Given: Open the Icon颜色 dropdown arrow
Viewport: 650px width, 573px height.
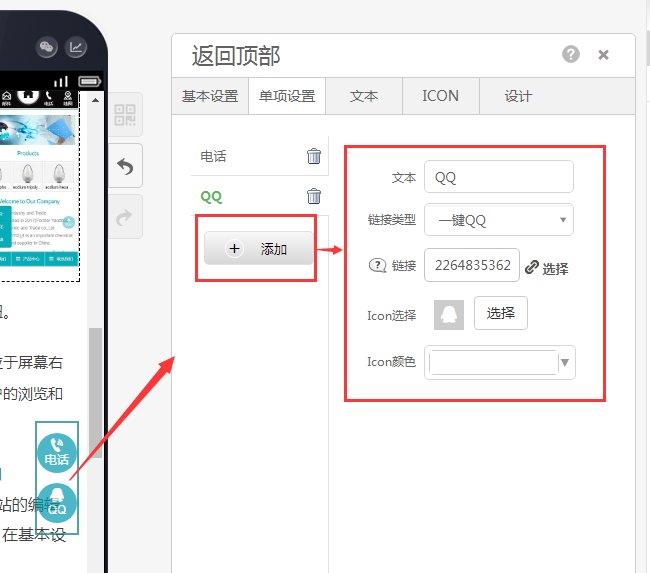Looking at the screenshot, I should 565,362.
